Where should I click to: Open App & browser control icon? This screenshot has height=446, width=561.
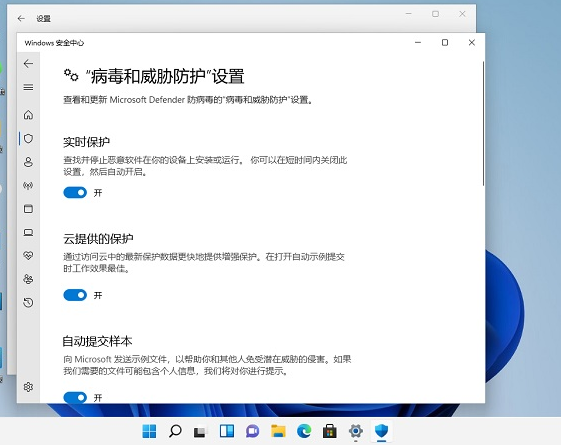pyautogui.click(x=28, y=209)
